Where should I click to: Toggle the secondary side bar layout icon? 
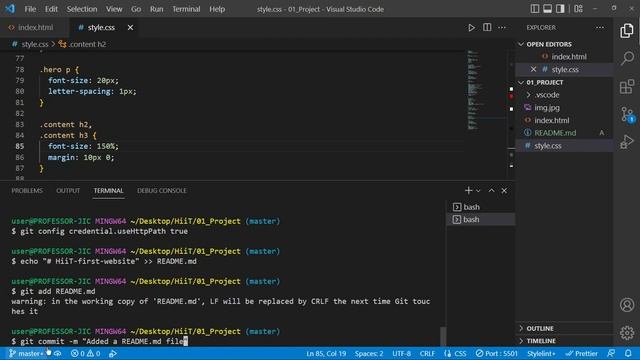[560, 9]
